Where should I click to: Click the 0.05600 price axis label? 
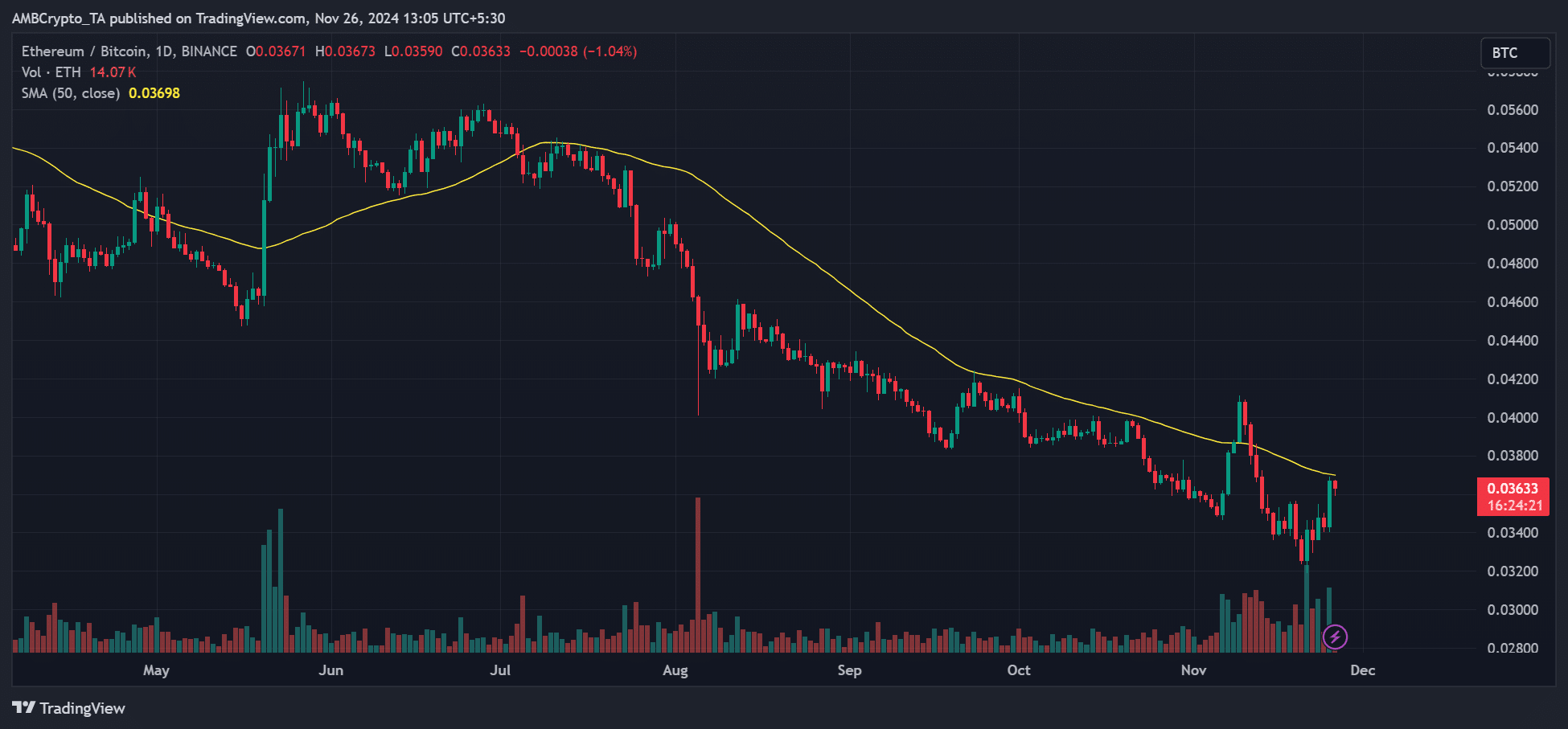point(1513,110)
